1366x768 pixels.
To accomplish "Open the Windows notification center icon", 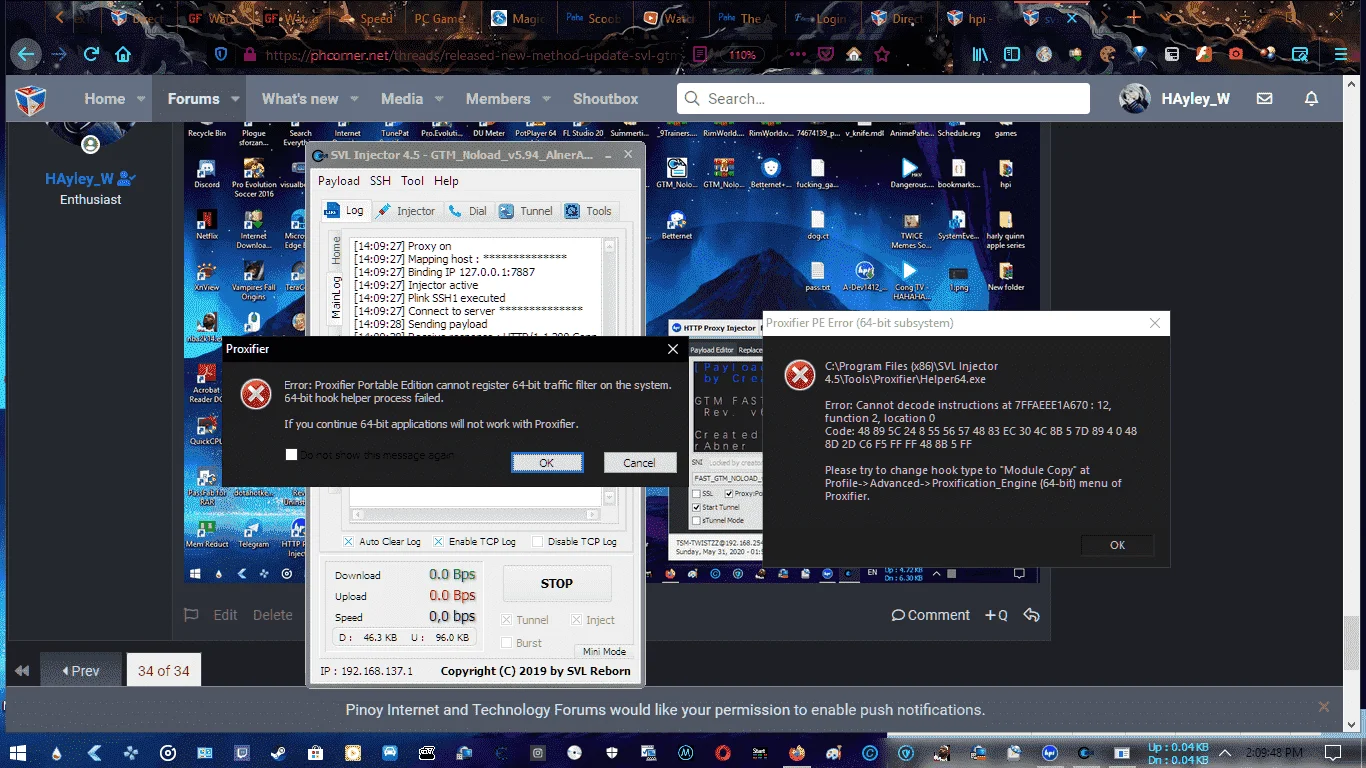I will [1332, 752].
